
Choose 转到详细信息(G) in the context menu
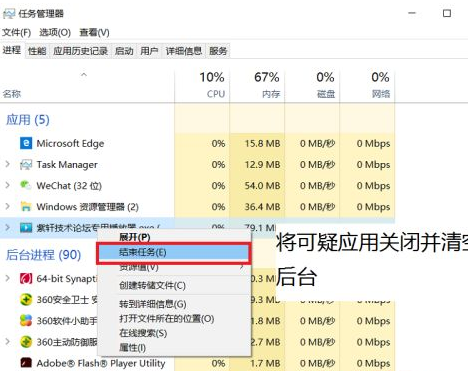coord(174,304)
